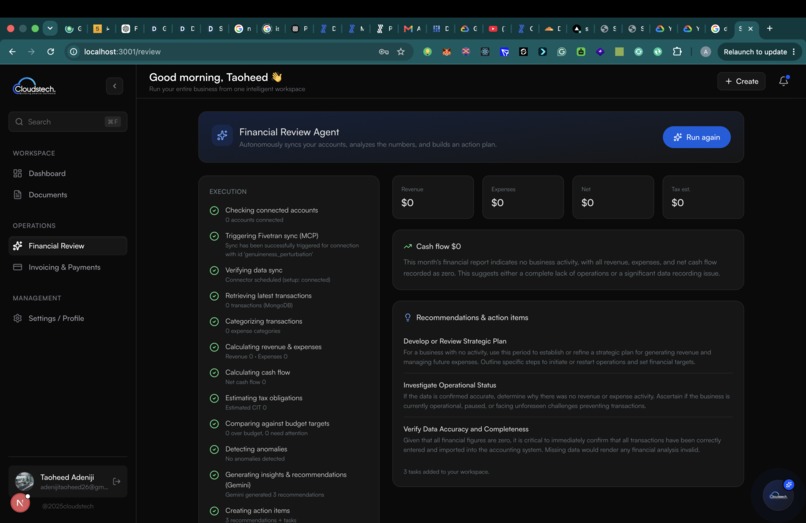Click 'Generating insights & recommendations' step
Viewport: 806px width, 523px height.
286,479
